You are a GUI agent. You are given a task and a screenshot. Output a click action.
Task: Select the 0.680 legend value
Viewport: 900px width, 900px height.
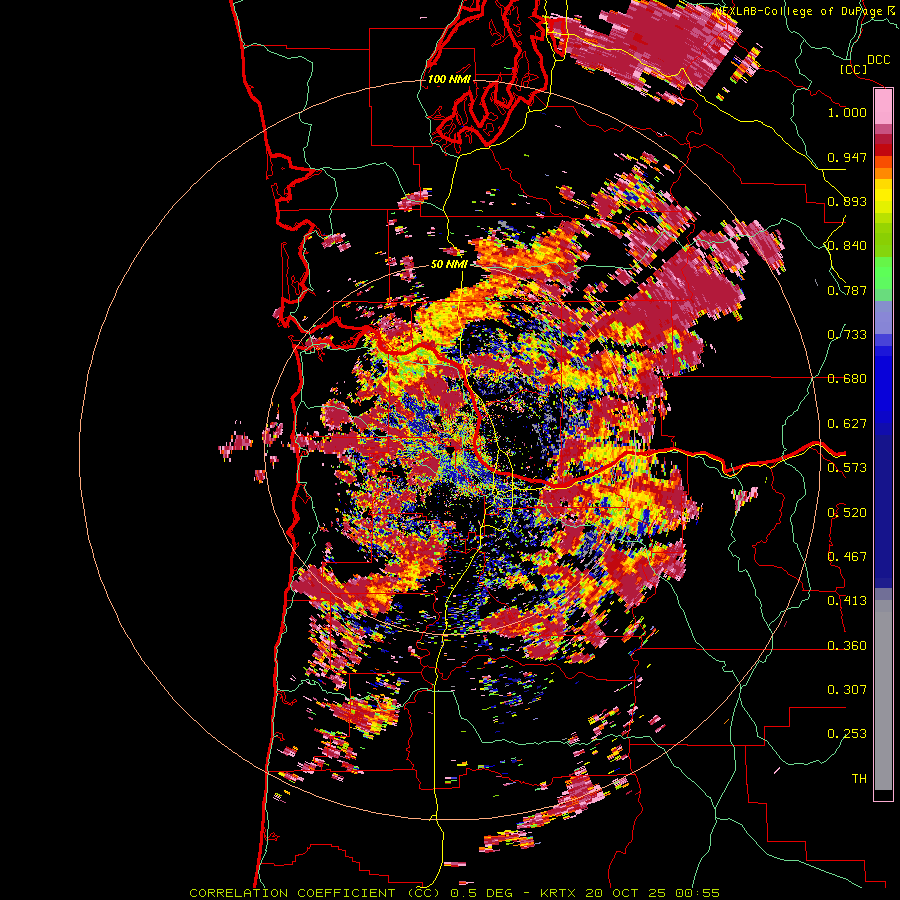[847, 379]
